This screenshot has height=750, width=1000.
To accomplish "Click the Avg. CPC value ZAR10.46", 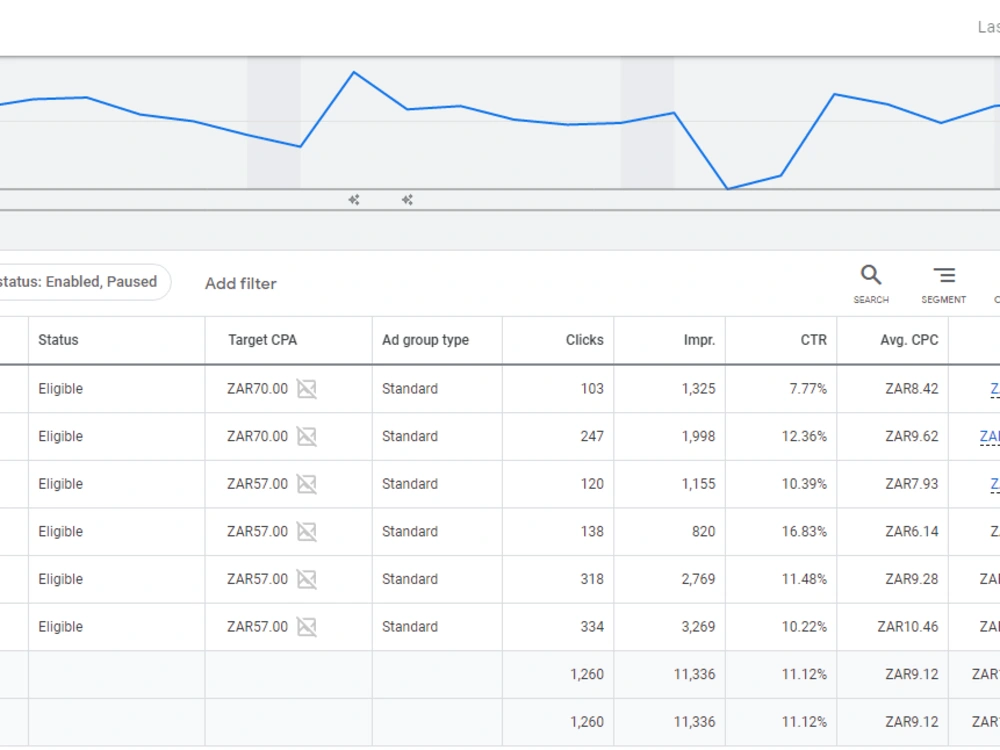I will (x=908, y=627).
